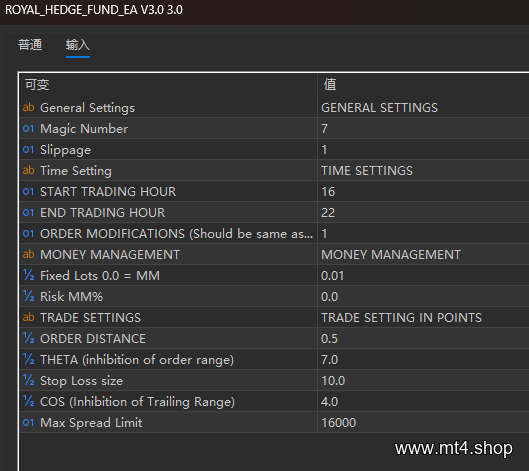The image size is (529, 471).
Task: Select the Risk MM% variable name
Action: (x=72, y=297)
